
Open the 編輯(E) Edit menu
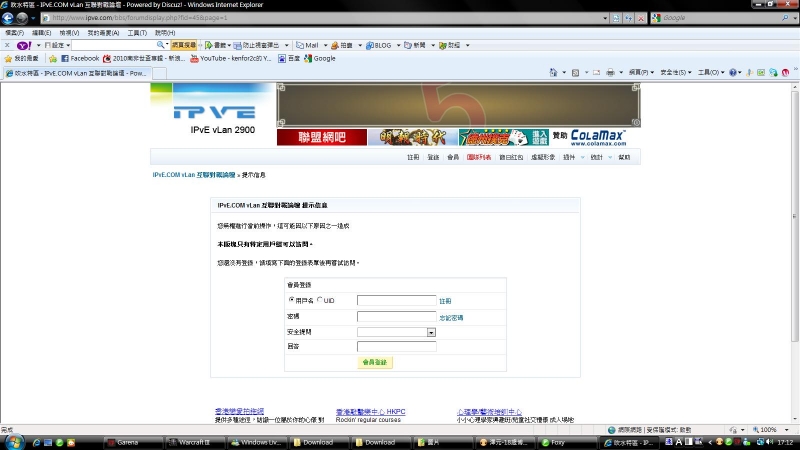(41, 33)
